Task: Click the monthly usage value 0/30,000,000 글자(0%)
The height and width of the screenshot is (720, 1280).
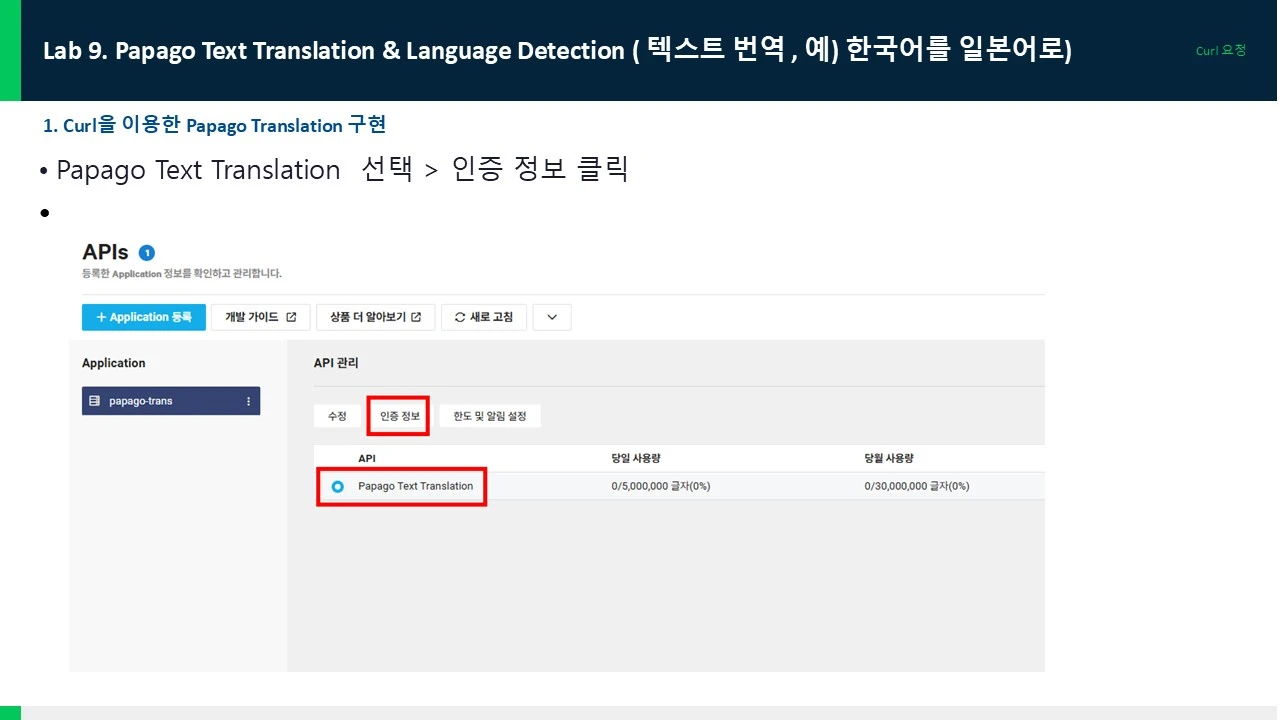Action: 917,486
